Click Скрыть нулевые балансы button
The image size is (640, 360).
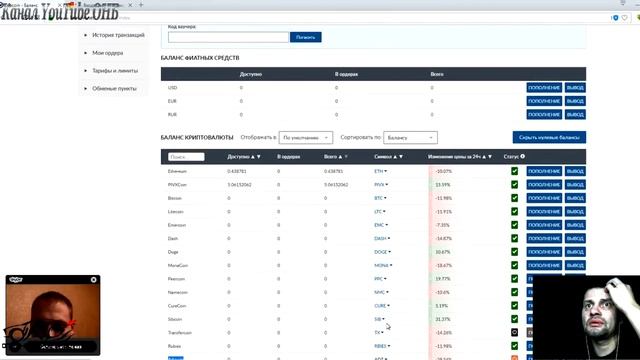(549, 138)
